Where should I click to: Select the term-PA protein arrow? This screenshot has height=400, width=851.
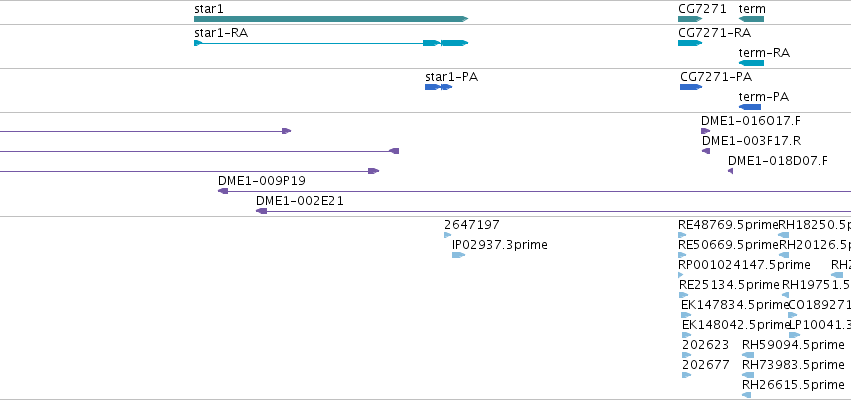pyautogui.click(x=750, y=107)
